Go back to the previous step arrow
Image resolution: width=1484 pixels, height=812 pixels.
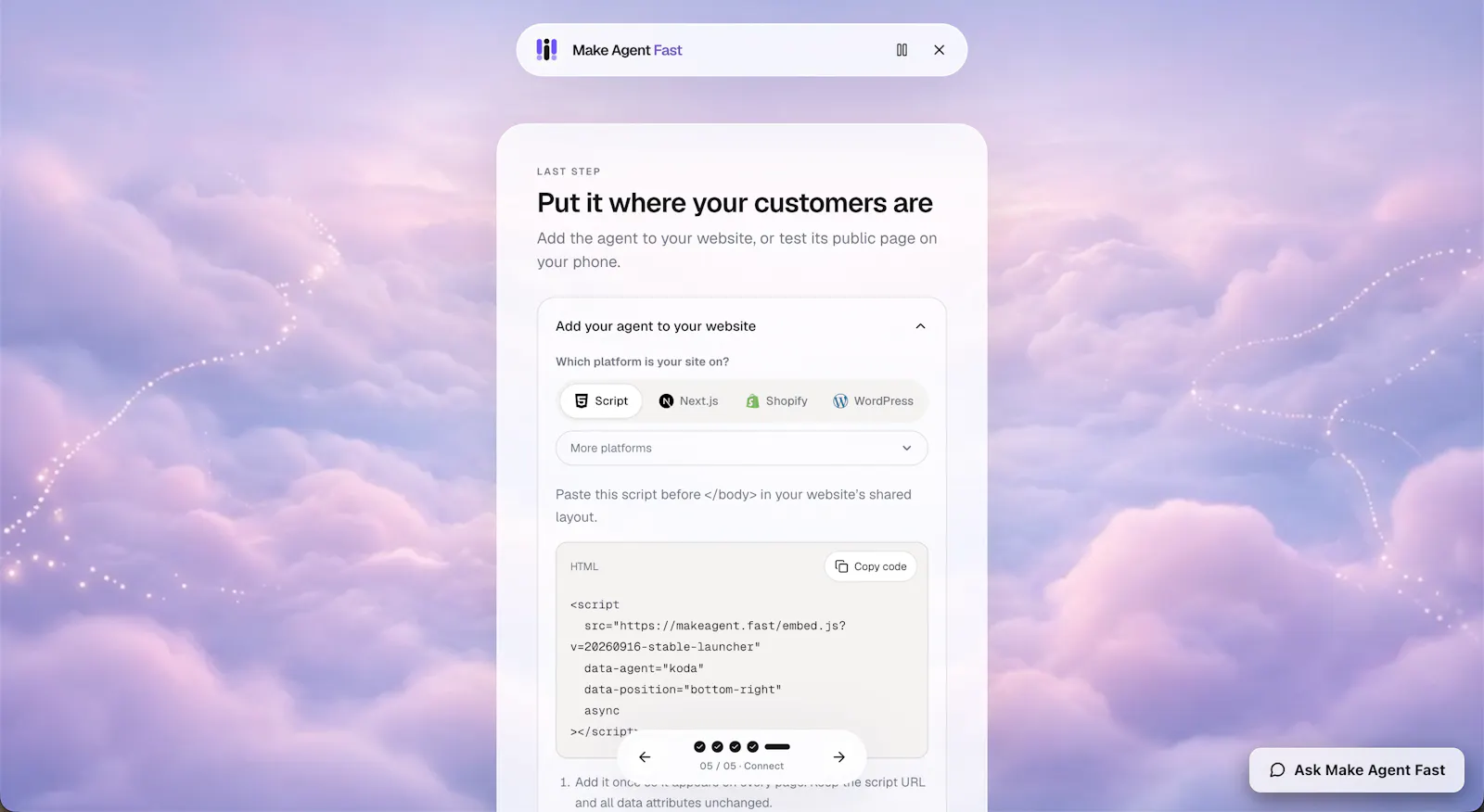645,757
